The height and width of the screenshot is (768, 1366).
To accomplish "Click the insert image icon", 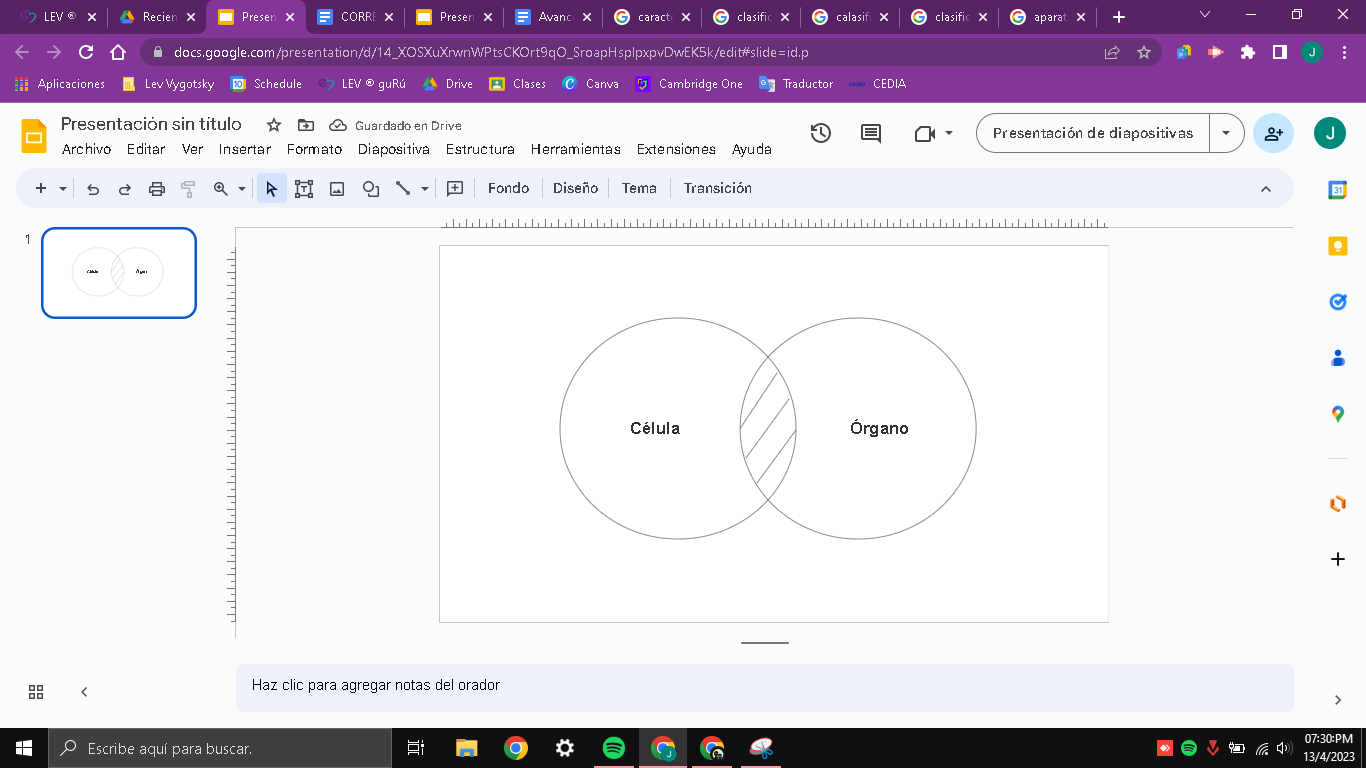I will [x=337, y=188].
